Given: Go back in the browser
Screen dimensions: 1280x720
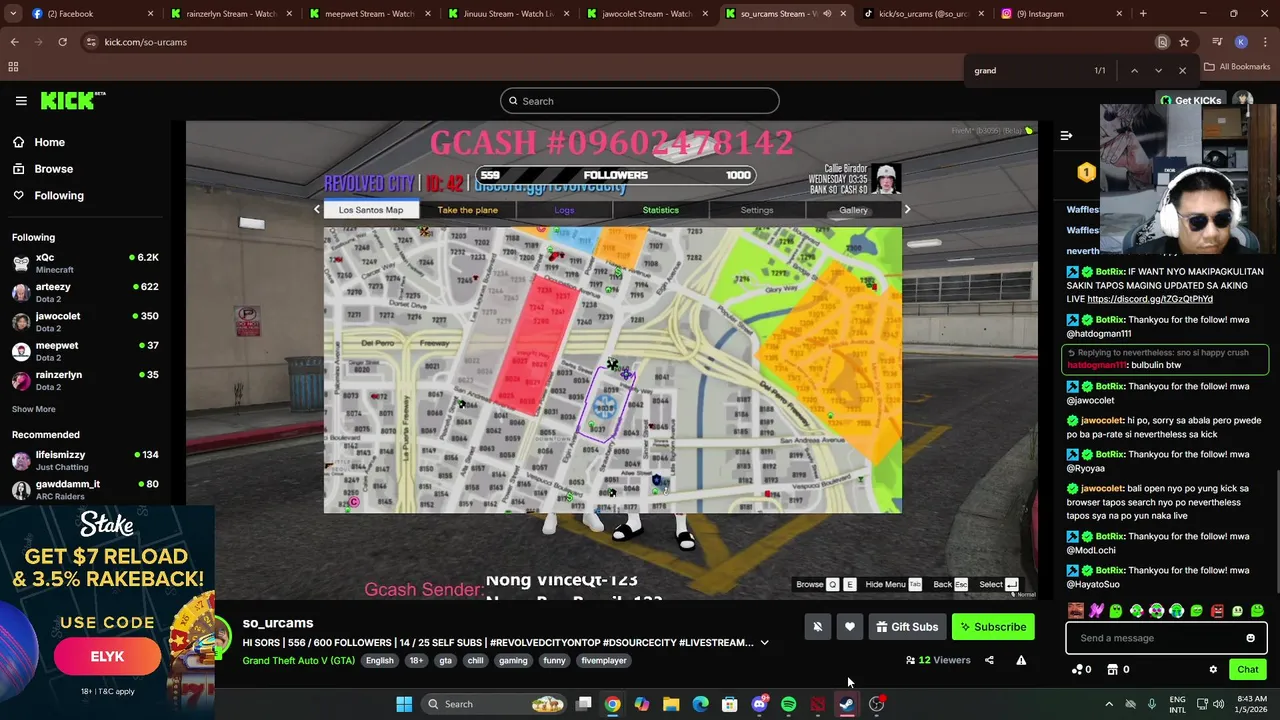Looking at the screenshot, I should (14, 42).
